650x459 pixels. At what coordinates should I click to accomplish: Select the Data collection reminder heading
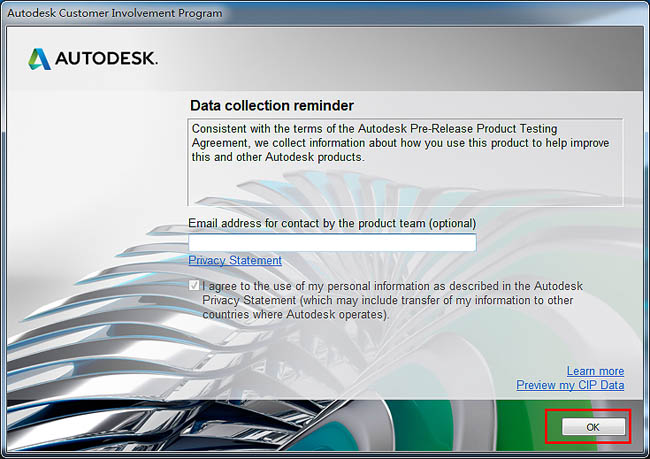pyautogui.click(x=272, y=105)
